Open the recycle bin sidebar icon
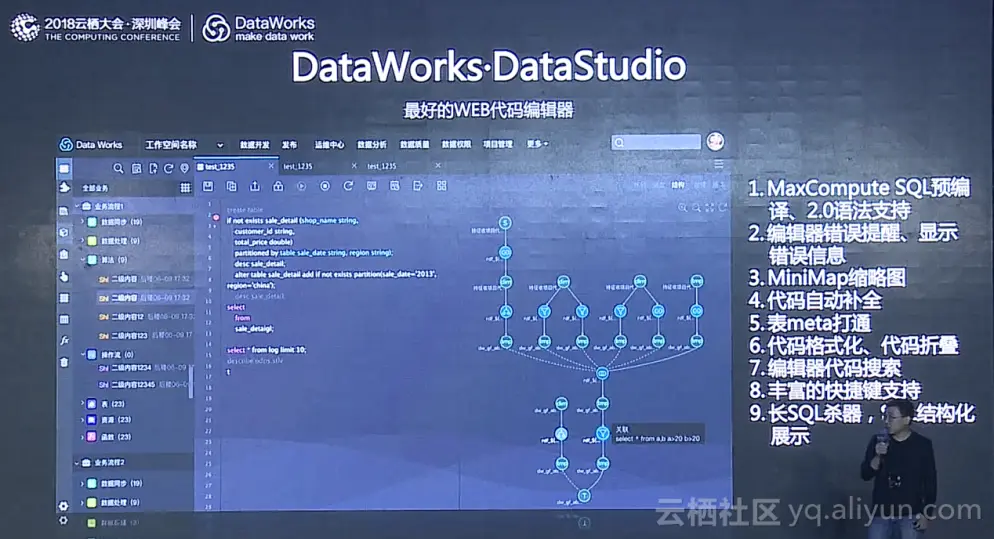The height and width of the screenshot is (539, 994). coord(64,362)
